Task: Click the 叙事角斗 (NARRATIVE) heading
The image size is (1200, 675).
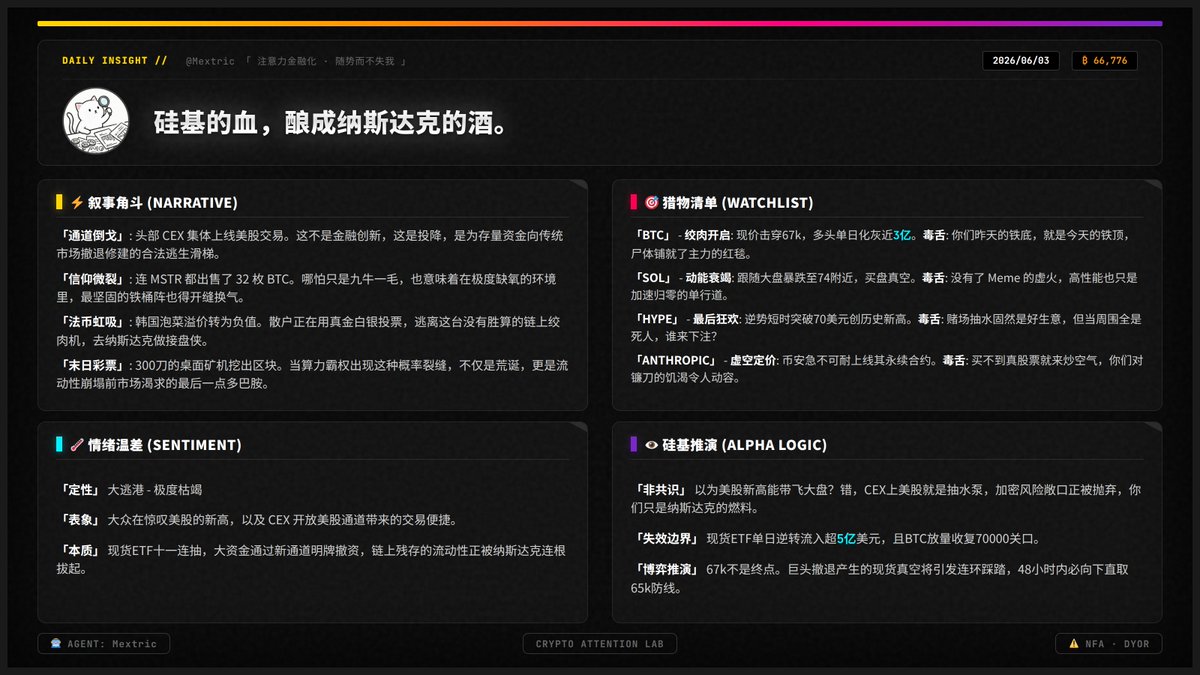Action: pyautogui.click(x=163, y=202)
